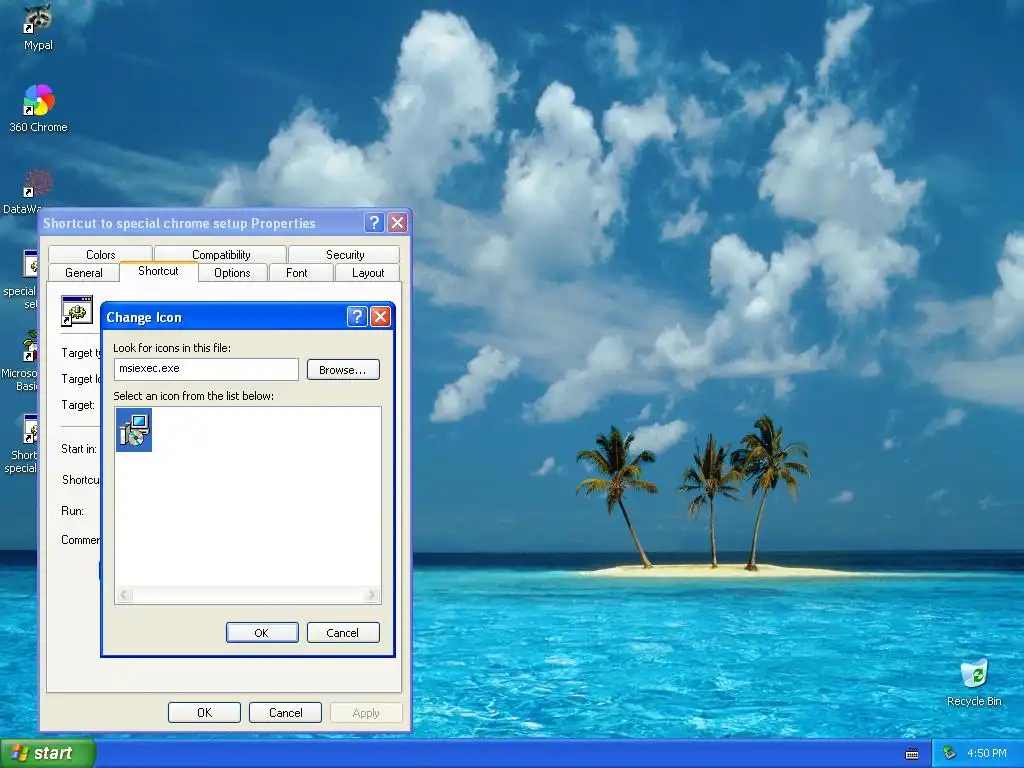Click the Start in label in Properties
The image size is (1024, 768).
tap(79, 449)
